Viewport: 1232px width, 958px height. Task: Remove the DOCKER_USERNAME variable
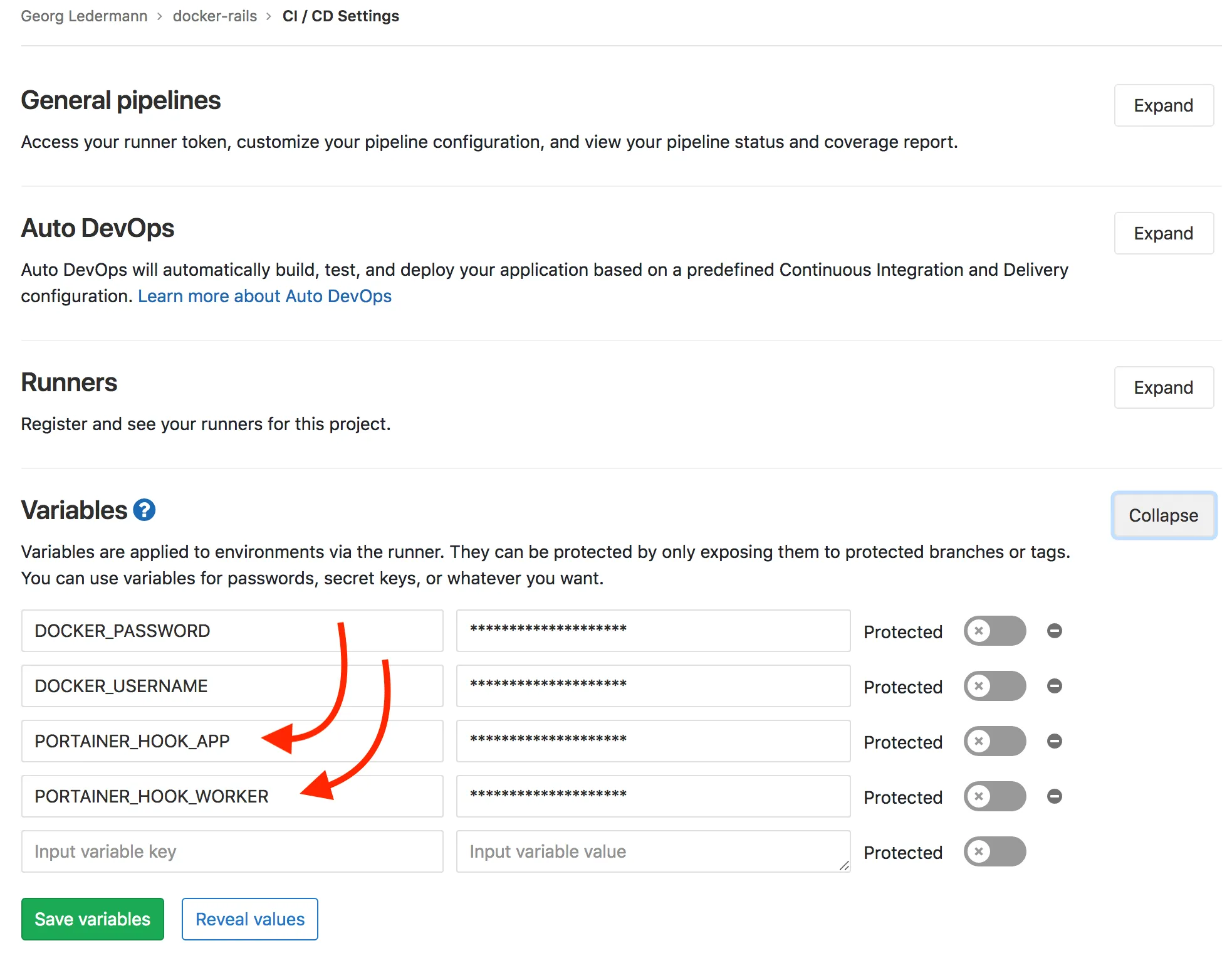(x=1054, y=686)
